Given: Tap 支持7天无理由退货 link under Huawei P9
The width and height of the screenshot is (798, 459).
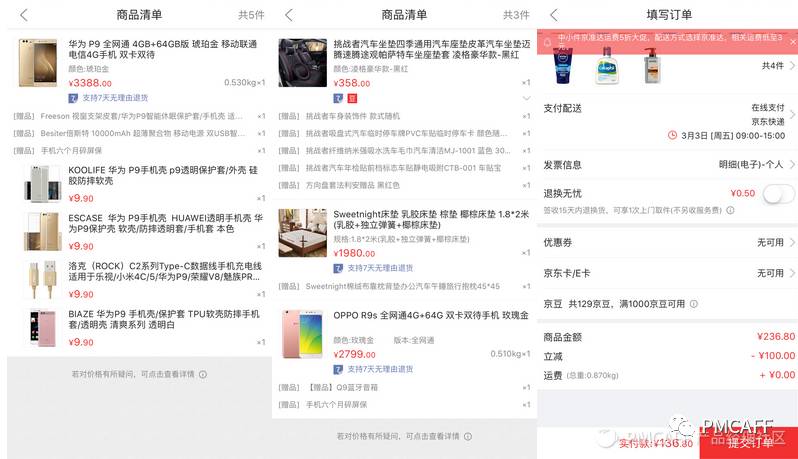Looking at the screenshot, I should tap(115, 98).
